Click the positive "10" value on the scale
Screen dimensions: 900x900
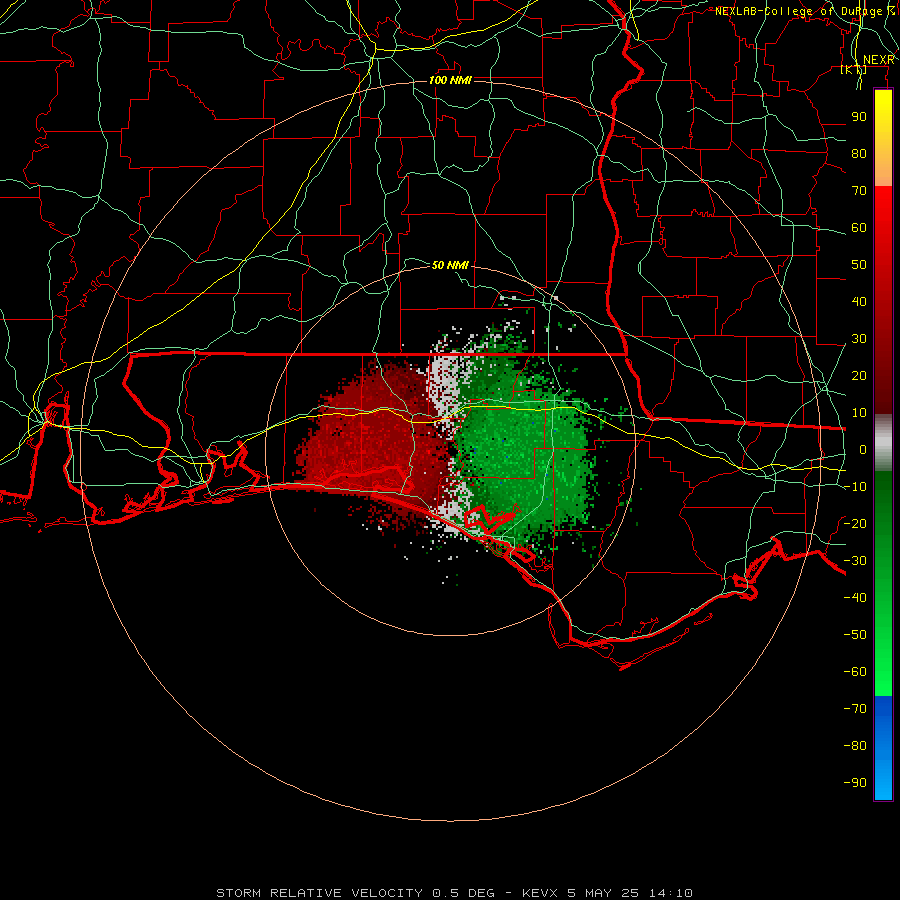(x=859, y=413)
